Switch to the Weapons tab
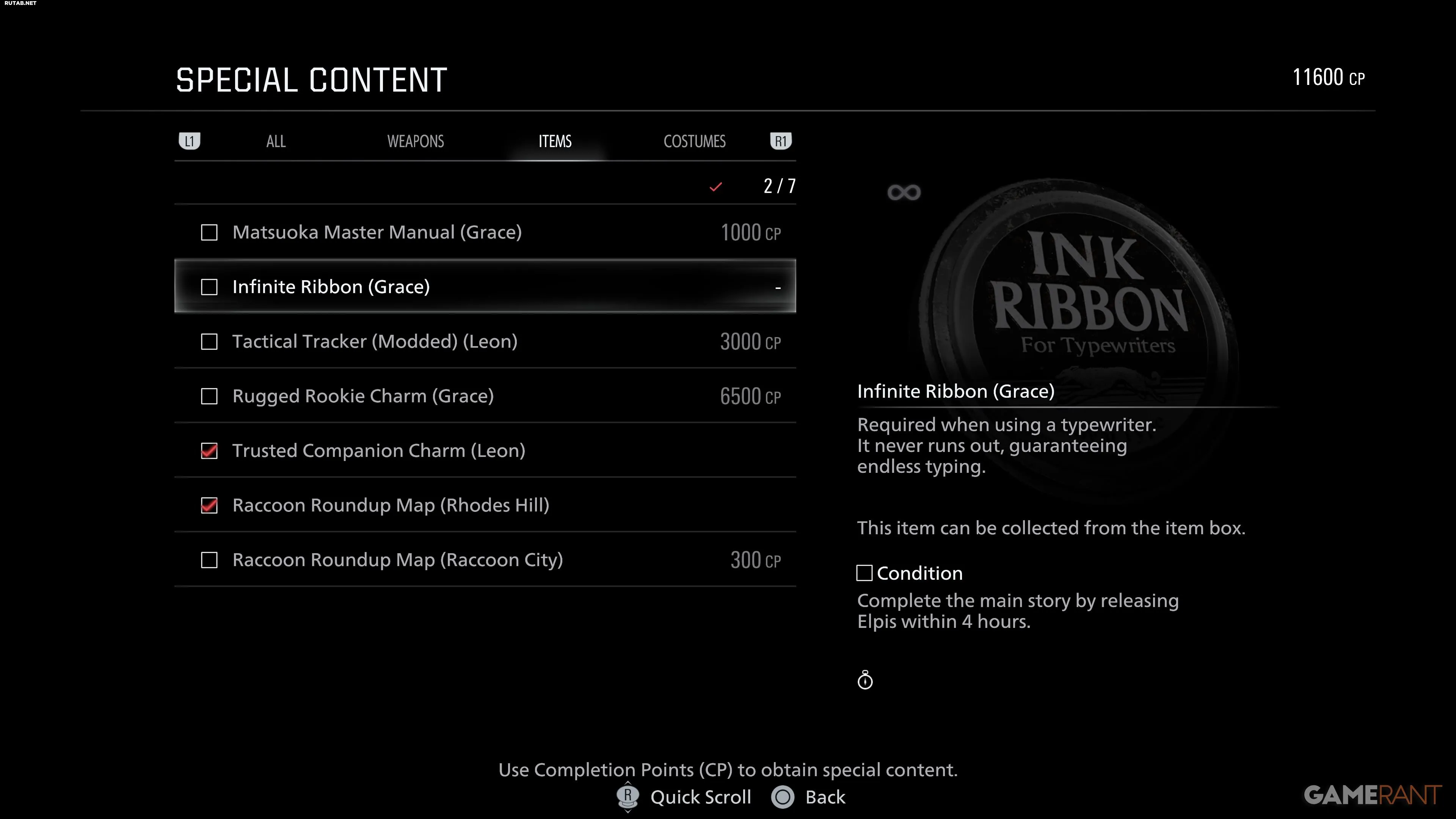The image size is (1456, 819). tap(416, 141)
